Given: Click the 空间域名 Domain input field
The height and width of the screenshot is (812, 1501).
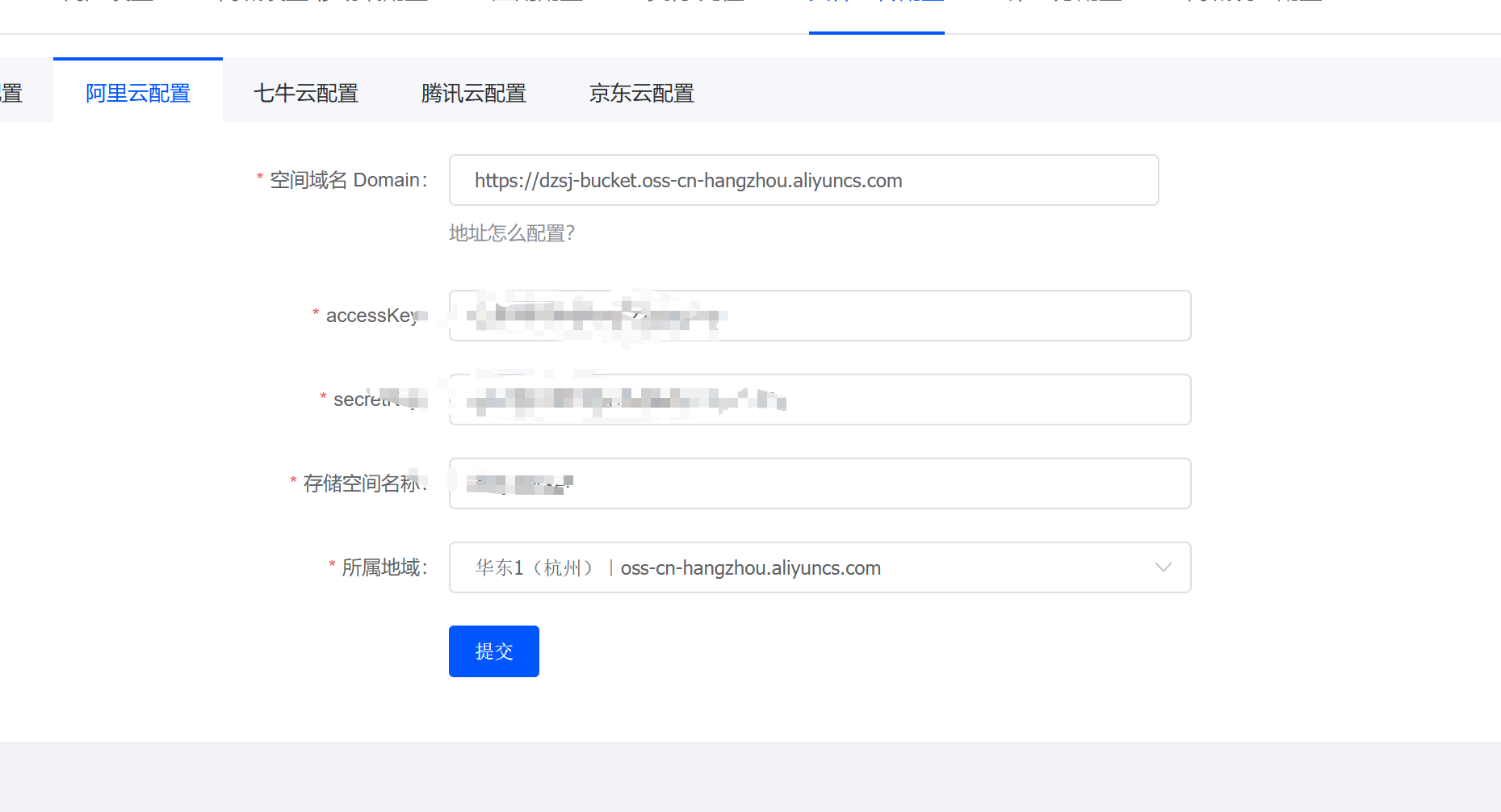Looking at the screenshot, I should coord(803,180).
